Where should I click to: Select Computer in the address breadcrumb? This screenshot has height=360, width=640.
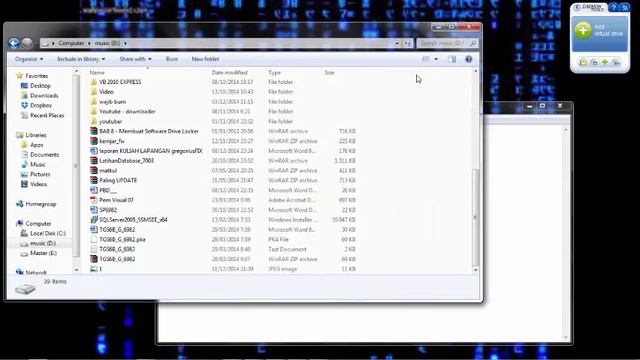tap(71, 43)
